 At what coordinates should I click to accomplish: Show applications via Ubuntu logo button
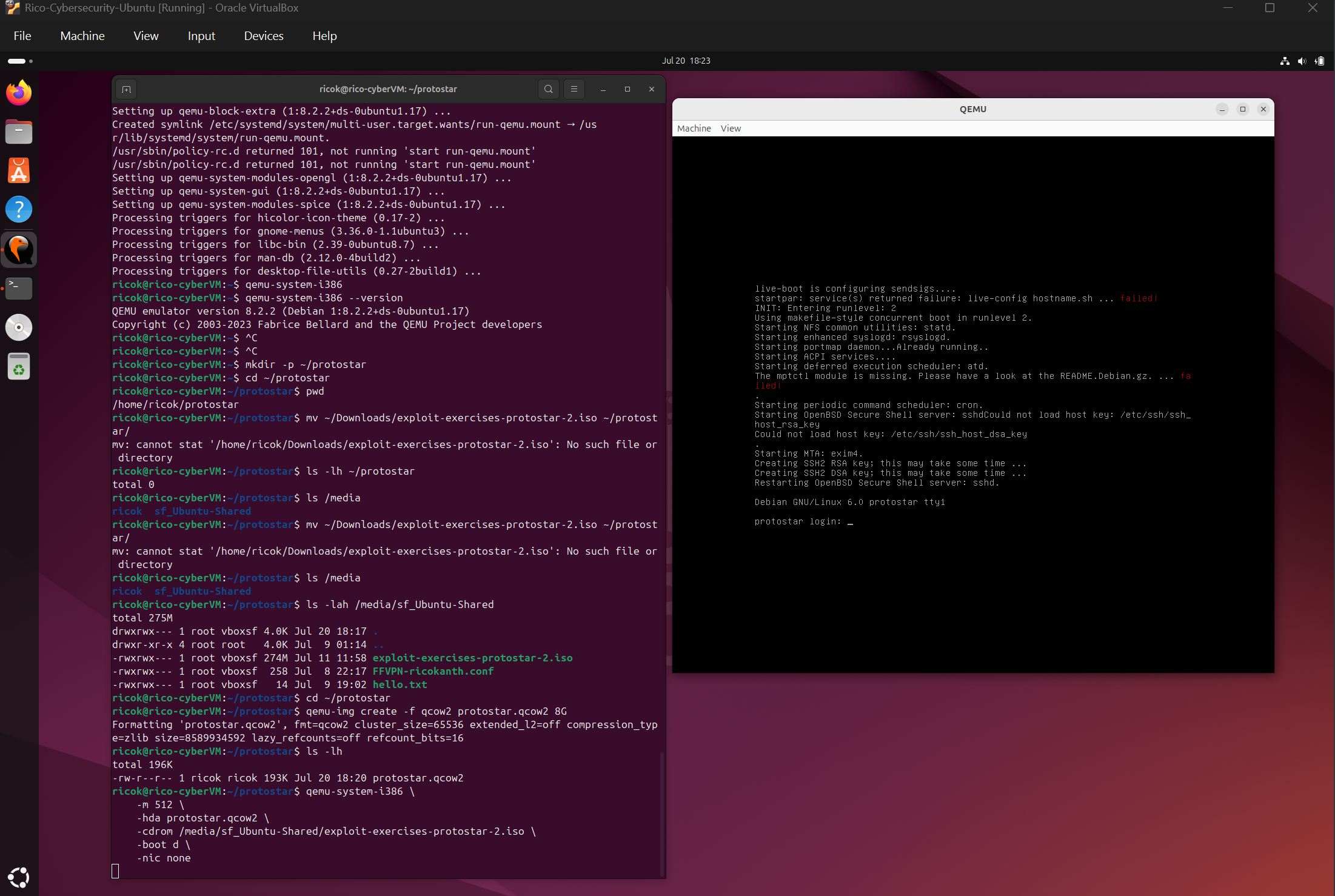tap(19, 877)
